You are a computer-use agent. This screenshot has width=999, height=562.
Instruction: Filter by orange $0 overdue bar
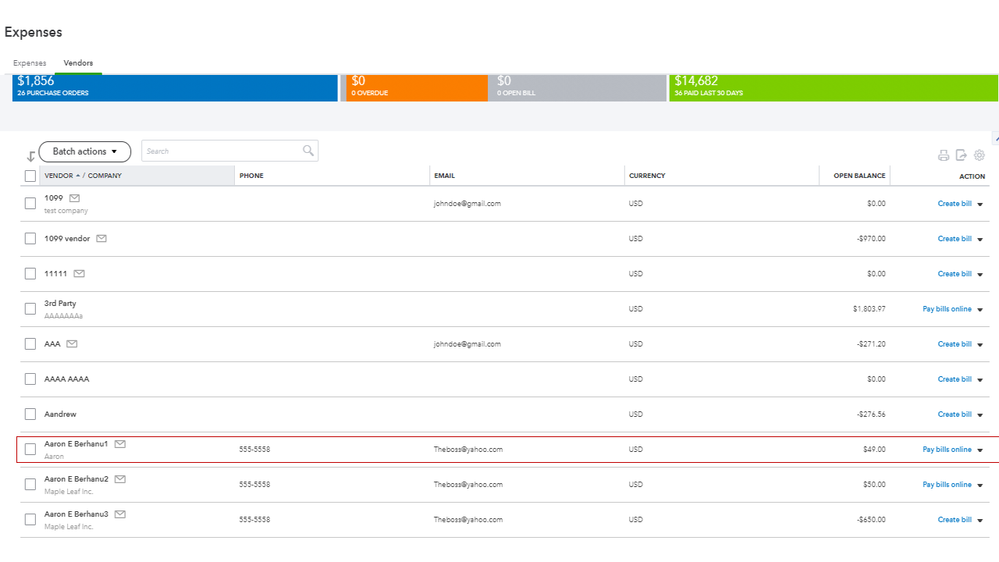tap(417, 88)
